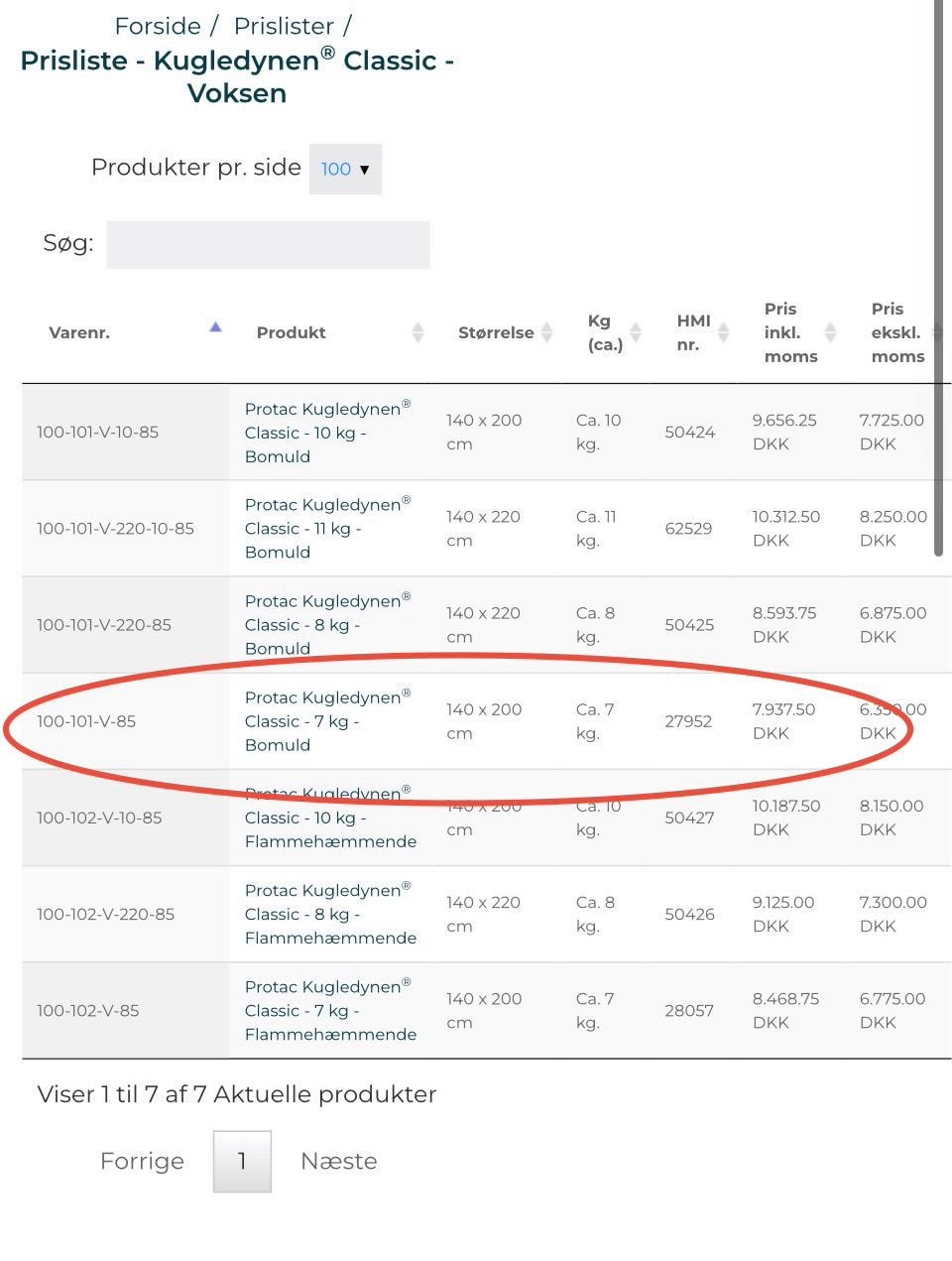This screenshot has width=952, height=1261.
Task: Go to Næste page
Action: coord(339,1161)
